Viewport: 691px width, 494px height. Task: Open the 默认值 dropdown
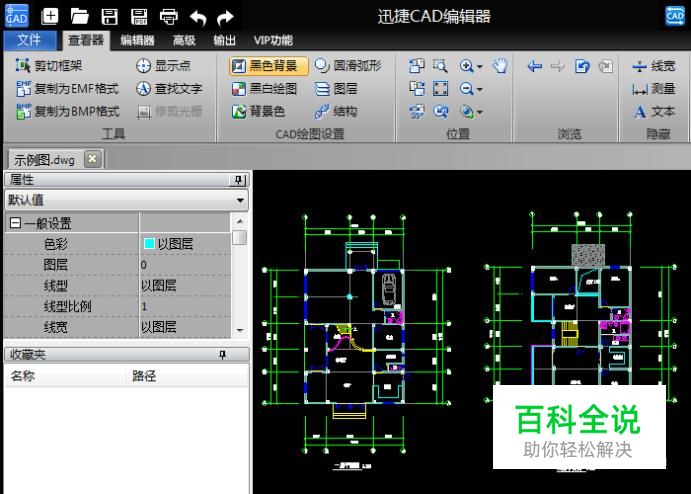tap(126, 200)
